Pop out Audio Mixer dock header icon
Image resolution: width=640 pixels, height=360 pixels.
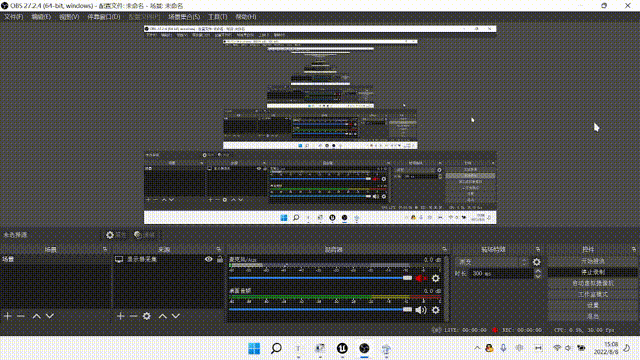coord(444,249)
